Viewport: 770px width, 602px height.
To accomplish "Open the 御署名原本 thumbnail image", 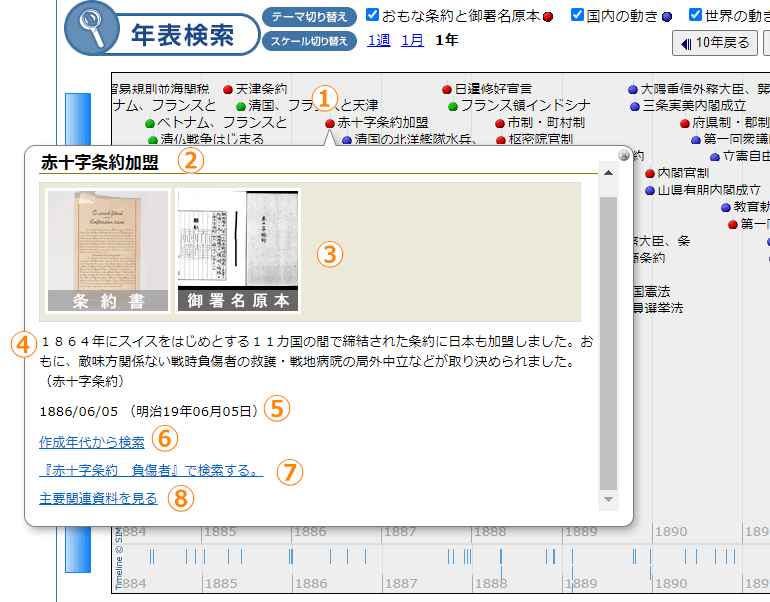I will [x=238, y=251].
